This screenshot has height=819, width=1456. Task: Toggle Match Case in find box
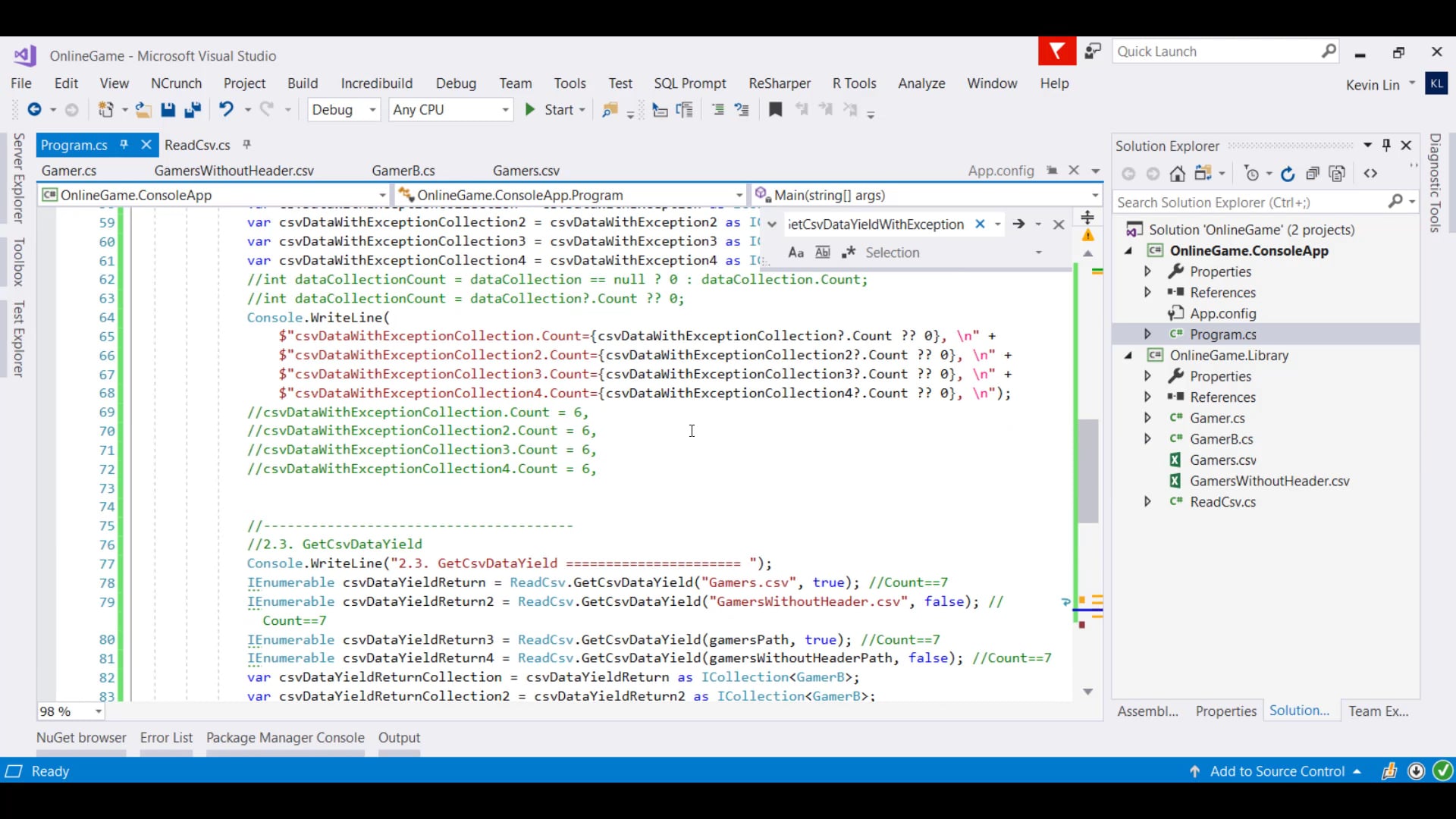tap(795, 253)
